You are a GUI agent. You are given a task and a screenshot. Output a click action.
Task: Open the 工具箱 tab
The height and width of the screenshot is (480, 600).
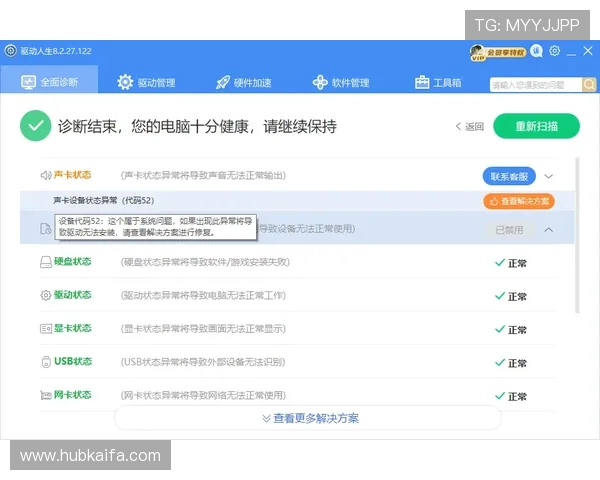coord(438,82)
